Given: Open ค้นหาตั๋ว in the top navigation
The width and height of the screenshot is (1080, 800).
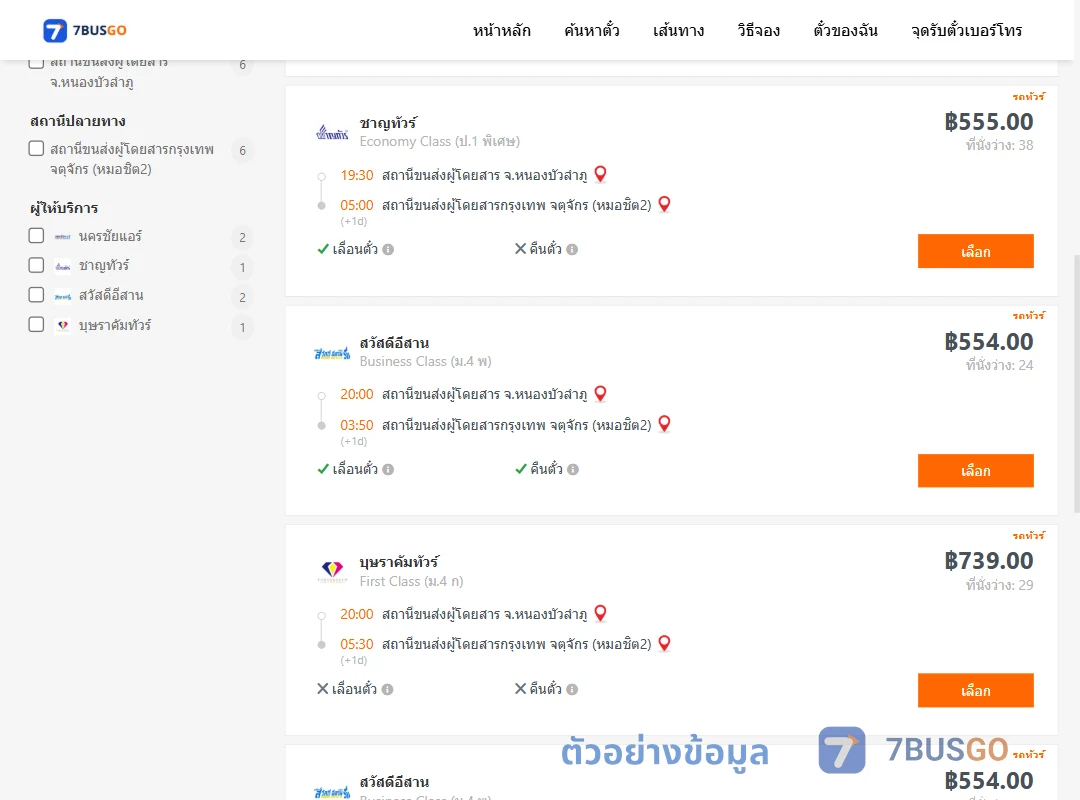Looking at the screenshot, I should [592, 30].
